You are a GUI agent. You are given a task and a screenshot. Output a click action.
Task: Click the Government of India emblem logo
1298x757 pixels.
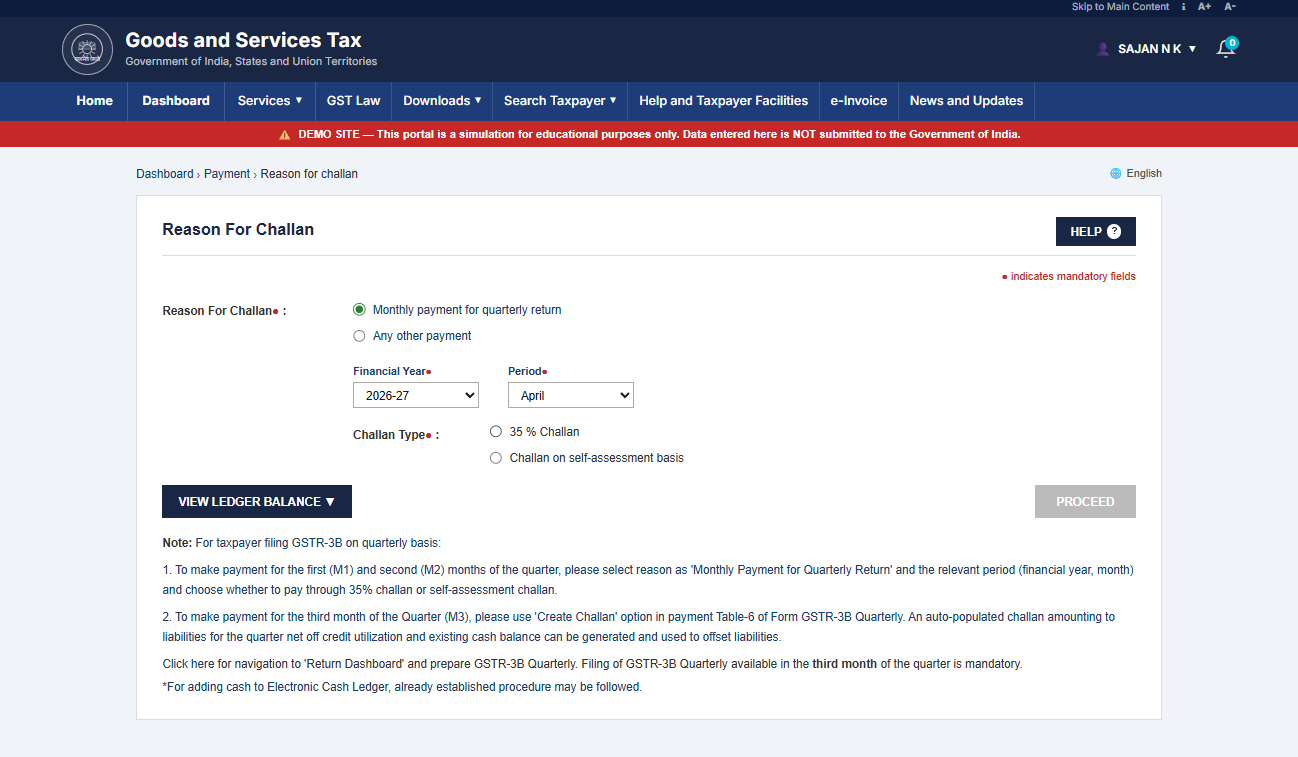[88, 49]
